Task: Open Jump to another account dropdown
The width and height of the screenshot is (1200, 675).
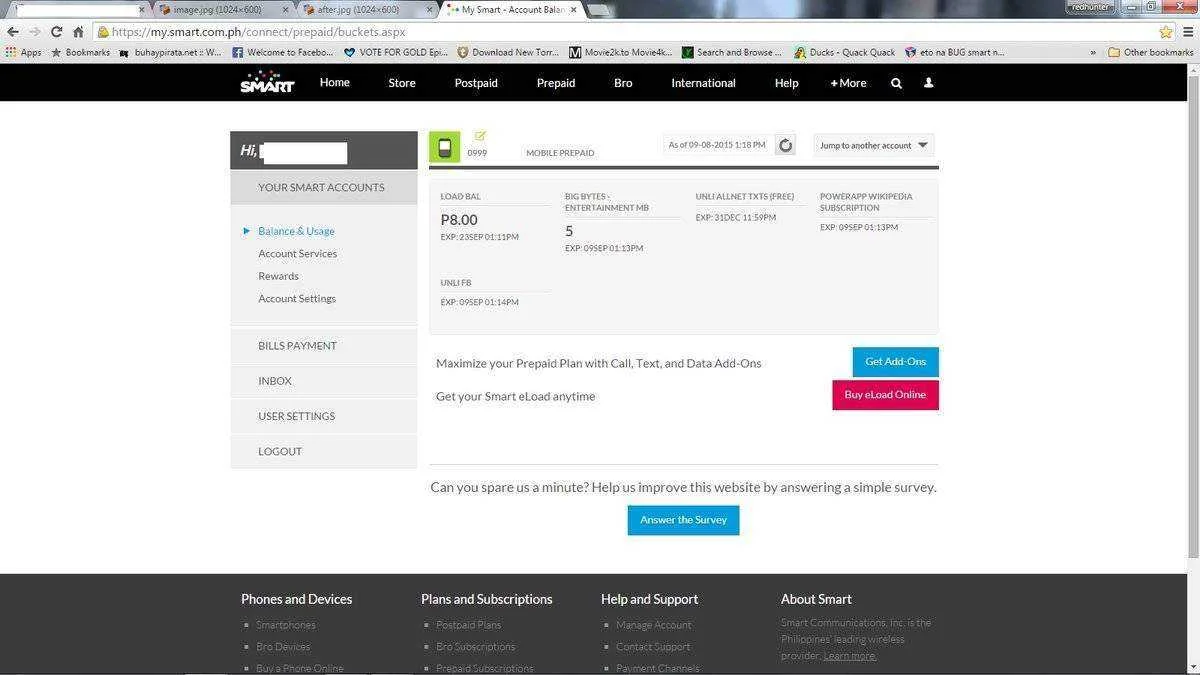Action: 874,145
